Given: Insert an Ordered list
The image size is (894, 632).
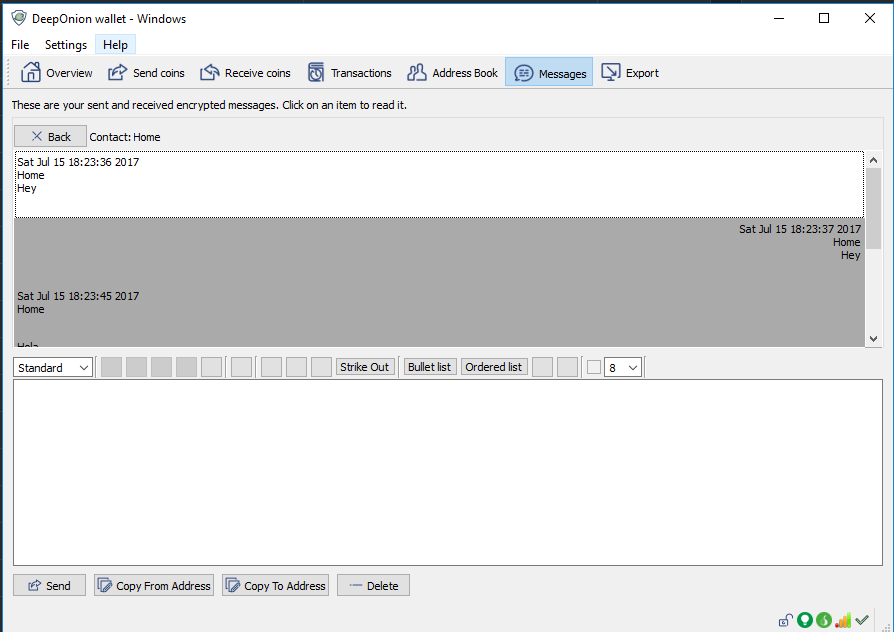Looking at the screenshot, I should coord(493,367).
